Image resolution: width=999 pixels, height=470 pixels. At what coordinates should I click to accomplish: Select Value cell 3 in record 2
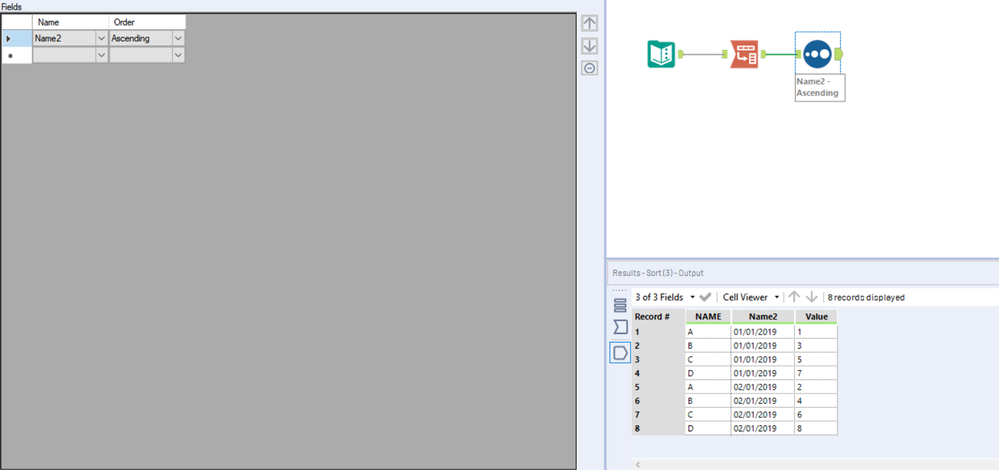pyautogui.click(x=816, y=346)
